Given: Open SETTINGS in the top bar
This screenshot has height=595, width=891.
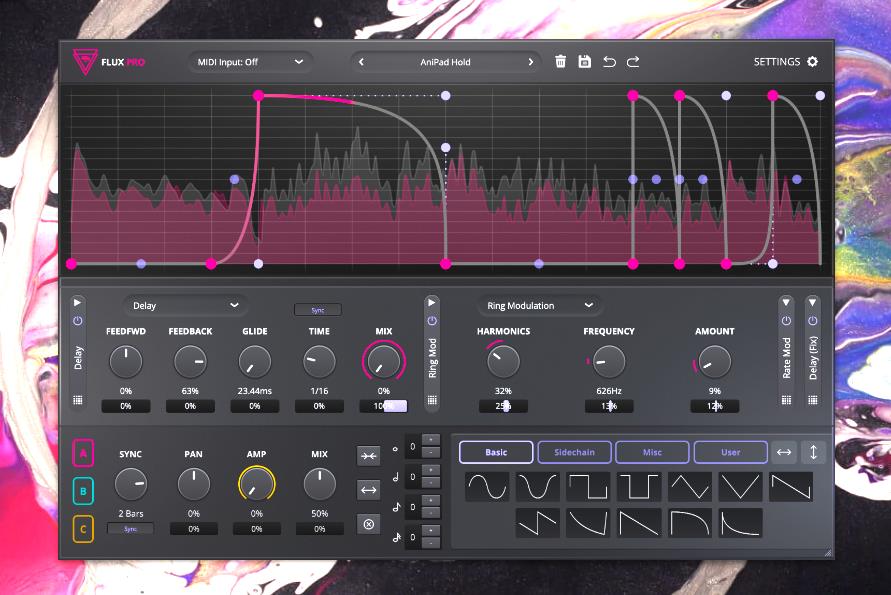Looking at the screenshot, I should tap(785, 62).
